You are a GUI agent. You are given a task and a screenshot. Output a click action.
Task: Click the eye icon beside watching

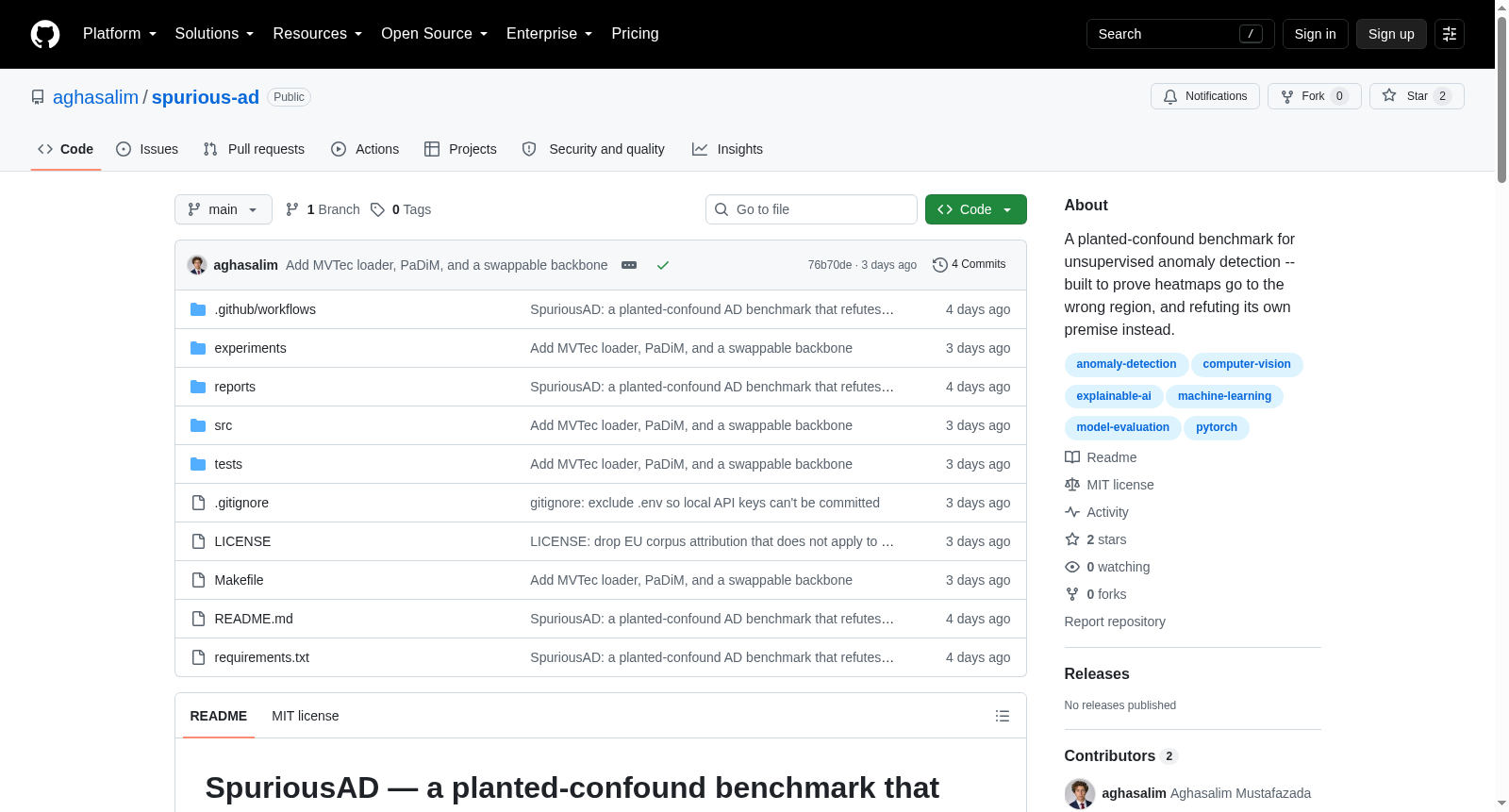pos(1072,567)
